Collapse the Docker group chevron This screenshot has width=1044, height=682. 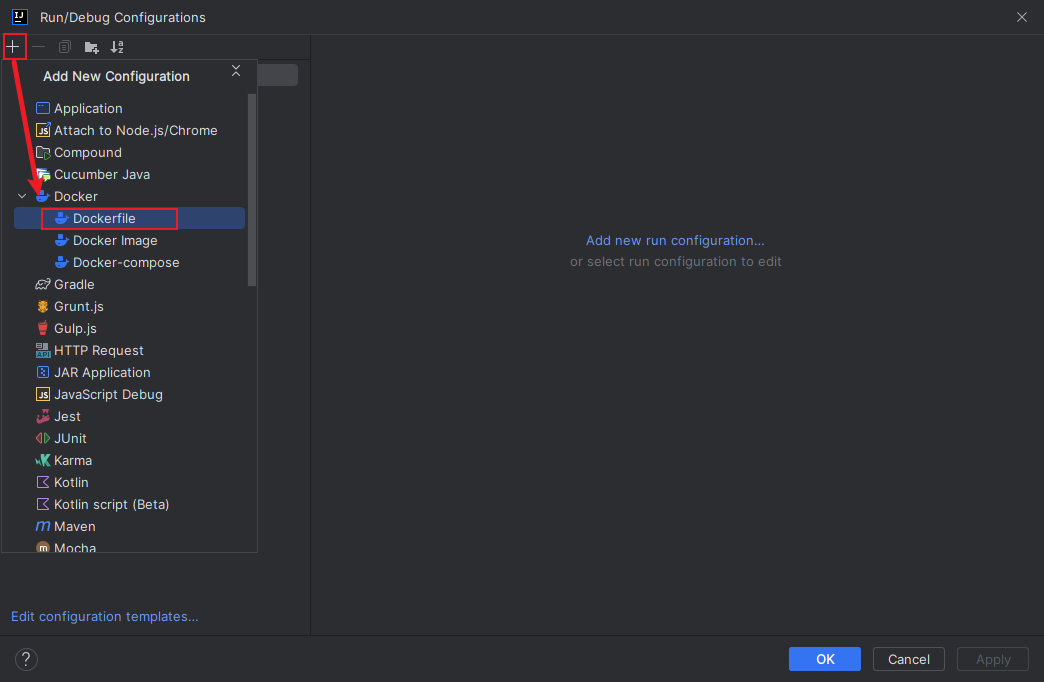click(x=22, y=196)
